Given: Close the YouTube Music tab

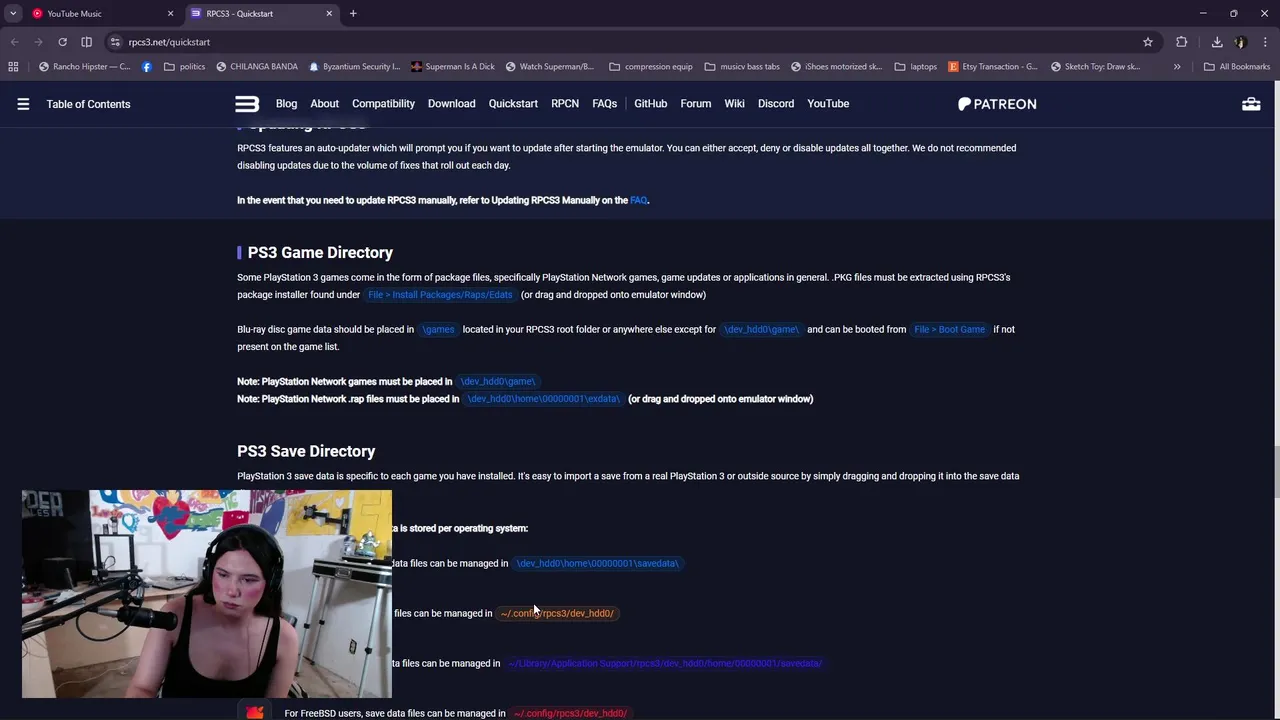Looking at the screenshot, I should [x=170, y=14].
